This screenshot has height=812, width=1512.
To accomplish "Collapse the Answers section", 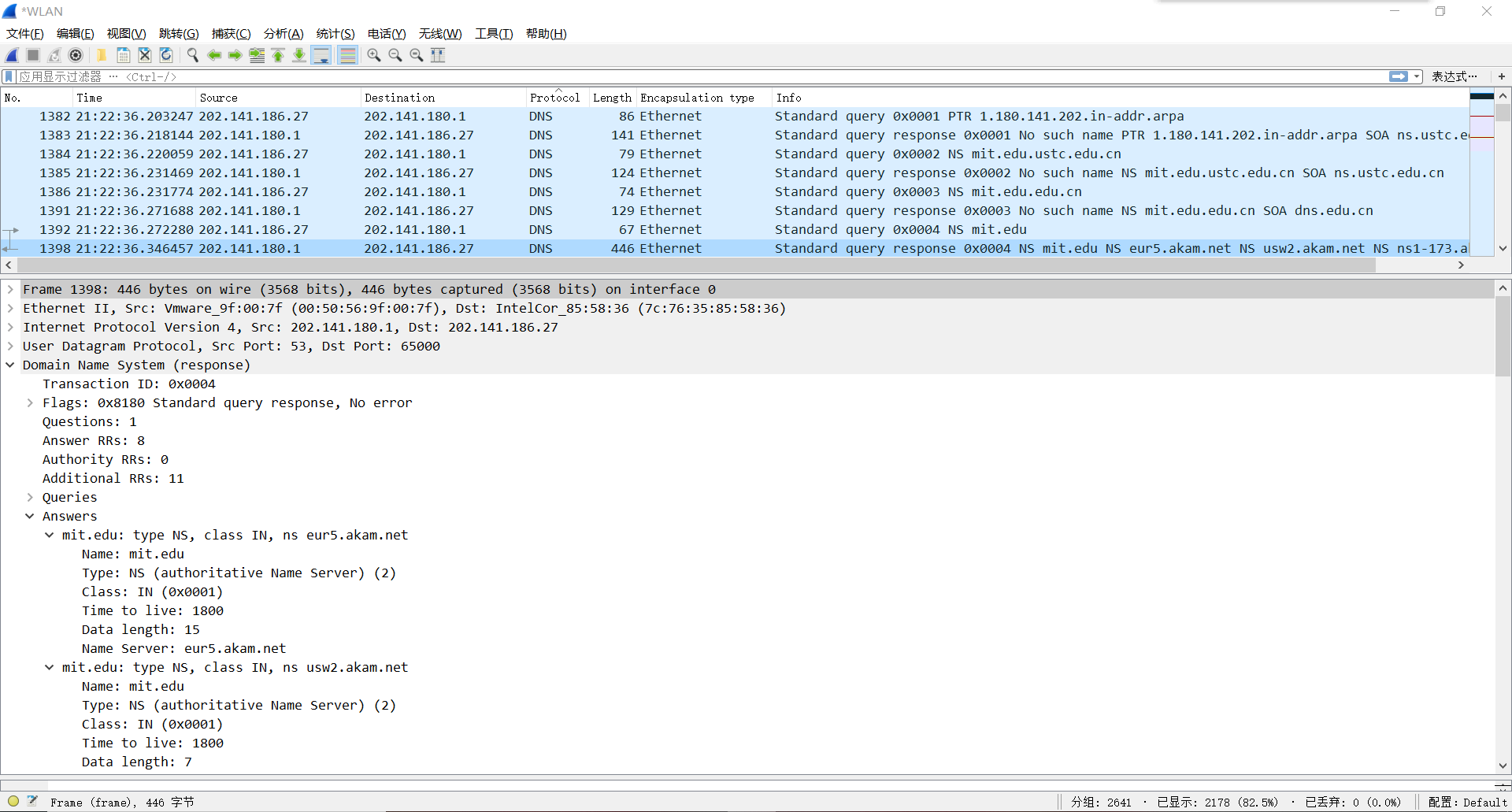I will click(x=30, y=516).
